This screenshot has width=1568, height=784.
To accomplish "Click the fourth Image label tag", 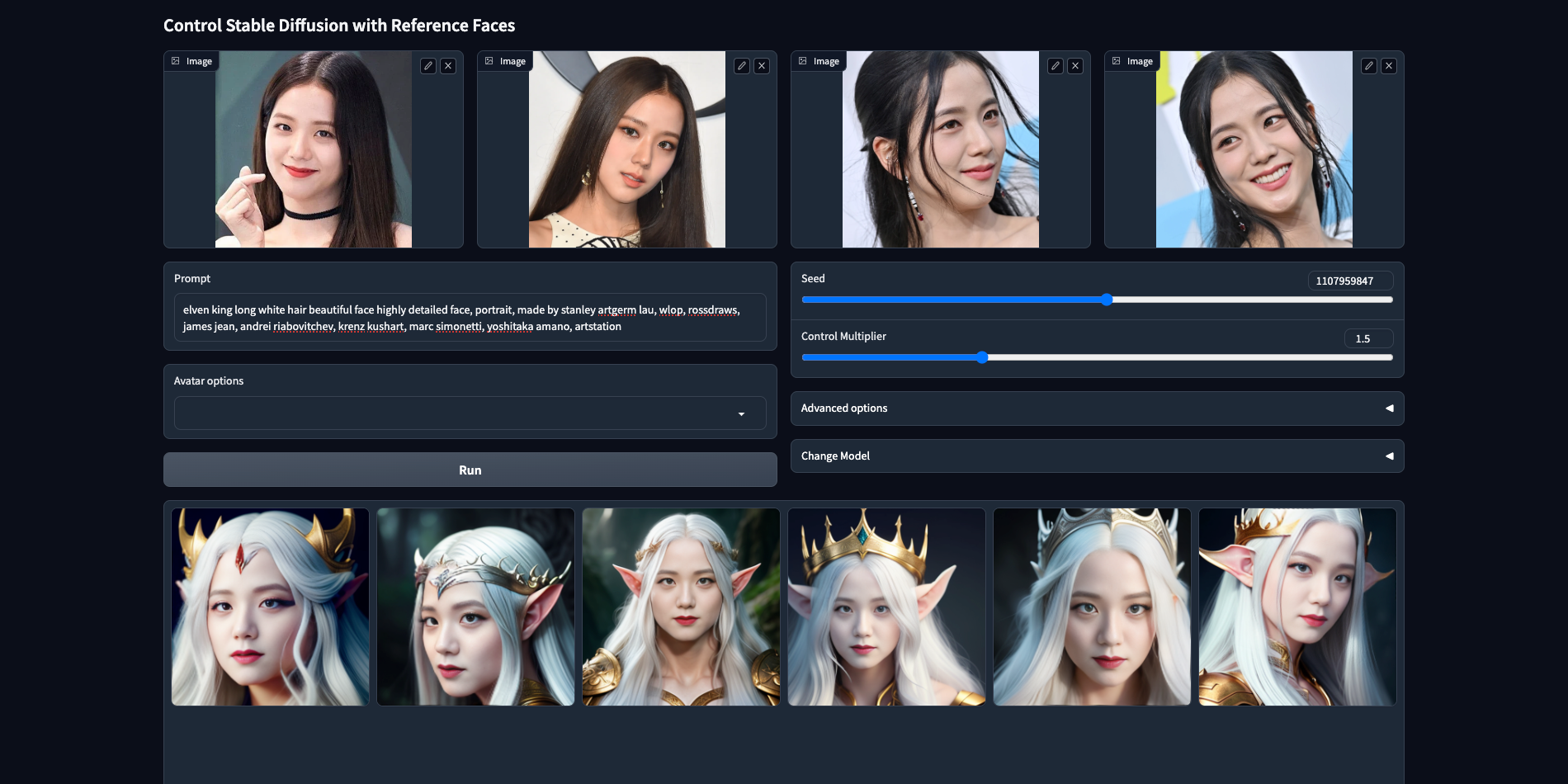I will pyautogui.click(x=1132, y=61).
